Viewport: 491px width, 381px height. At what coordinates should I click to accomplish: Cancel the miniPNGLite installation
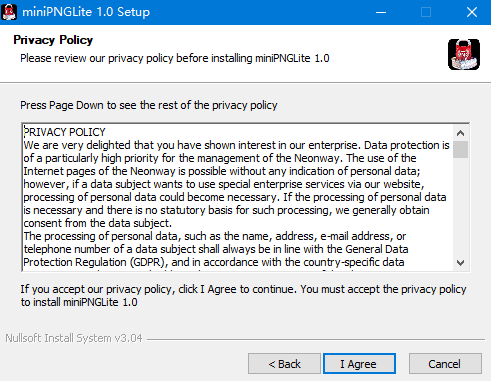click(445, 364)
